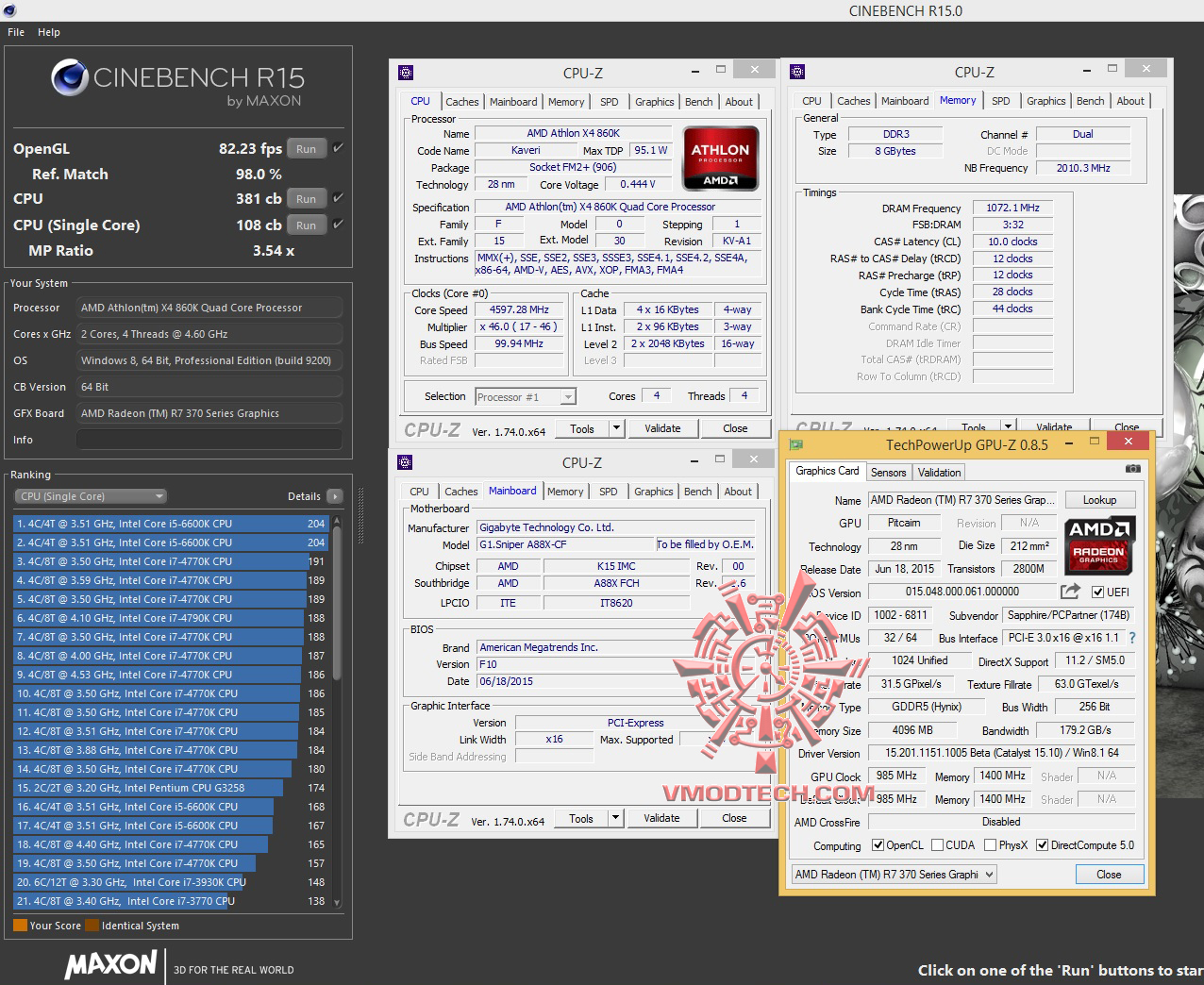1204x985 pixels.
Task: Click the Lookup button in GPU-Z
Action: click(1099, 500)
